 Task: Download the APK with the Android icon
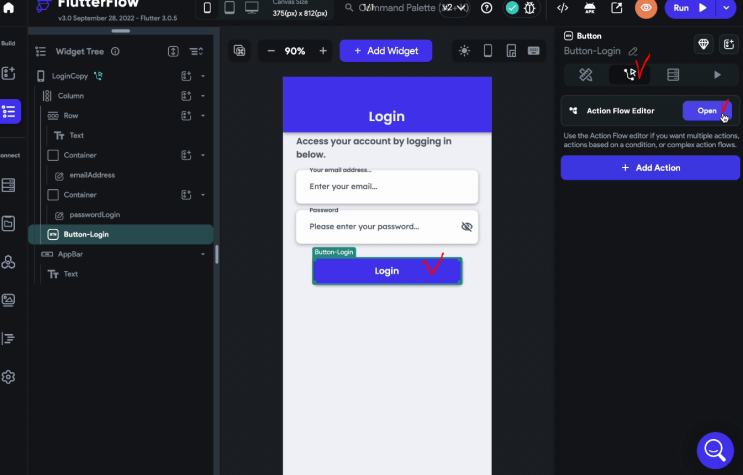(x=589, y=8)
